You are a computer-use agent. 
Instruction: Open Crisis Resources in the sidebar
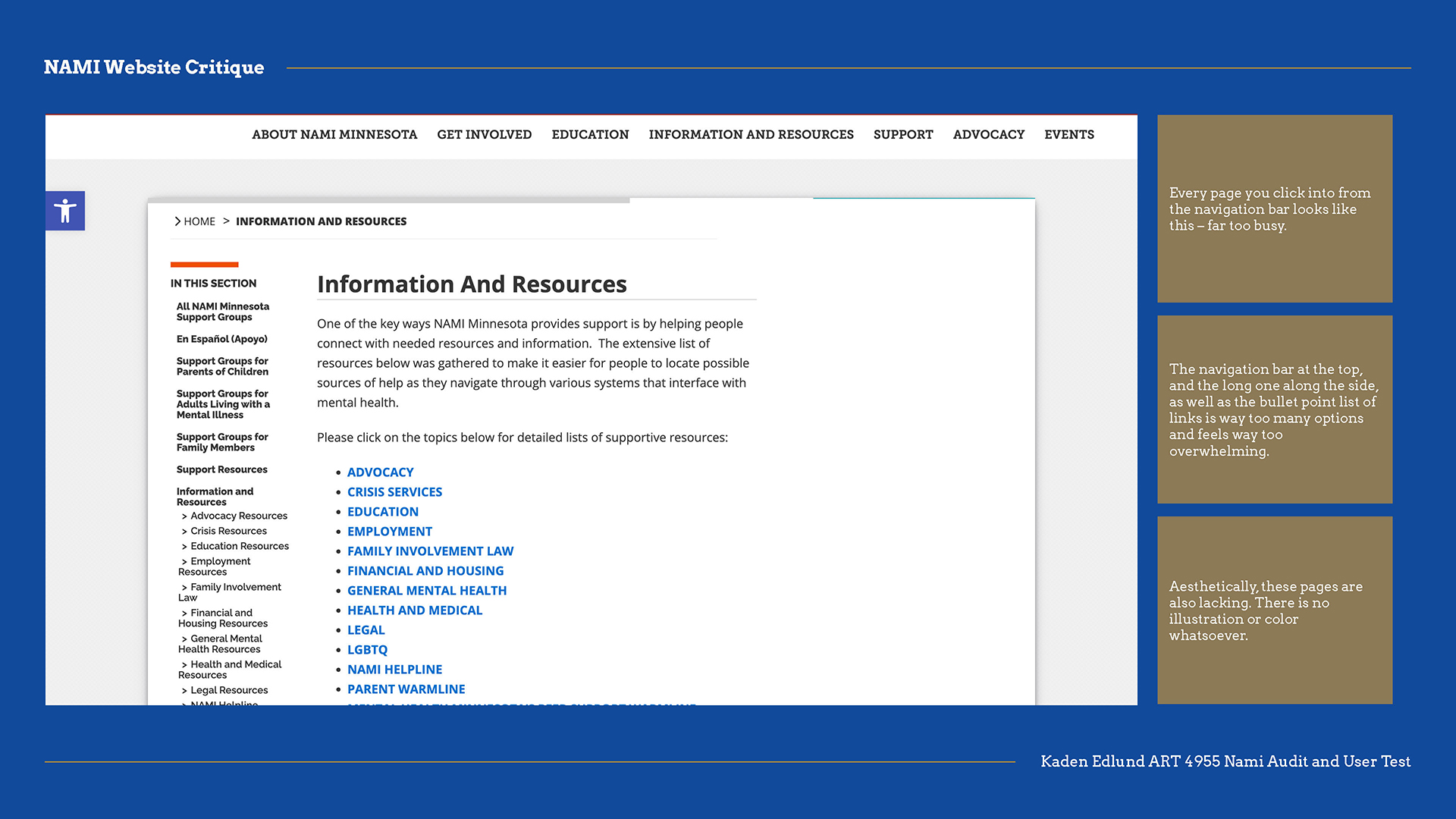228,531
